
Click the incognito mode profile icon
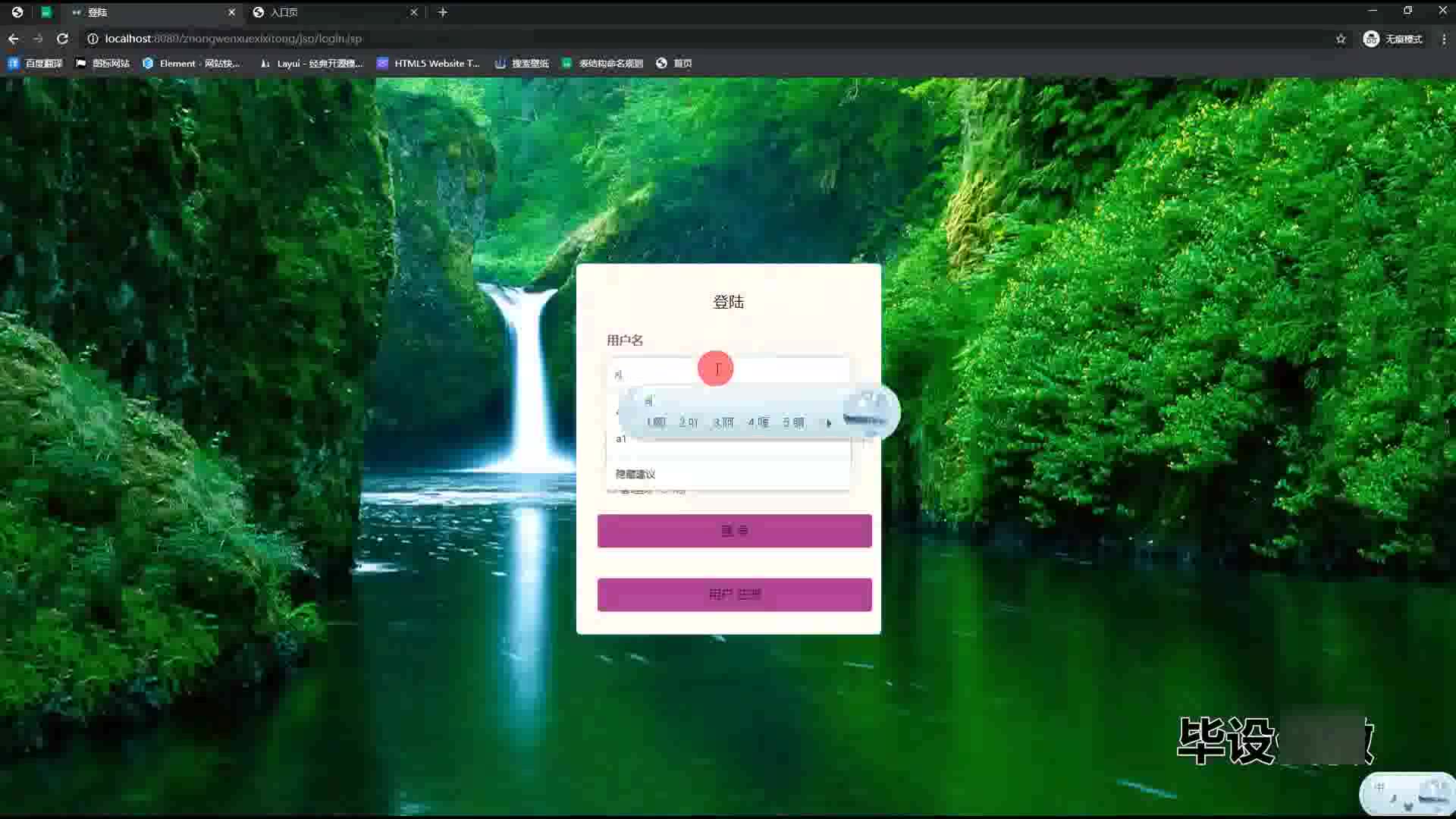1371,39
